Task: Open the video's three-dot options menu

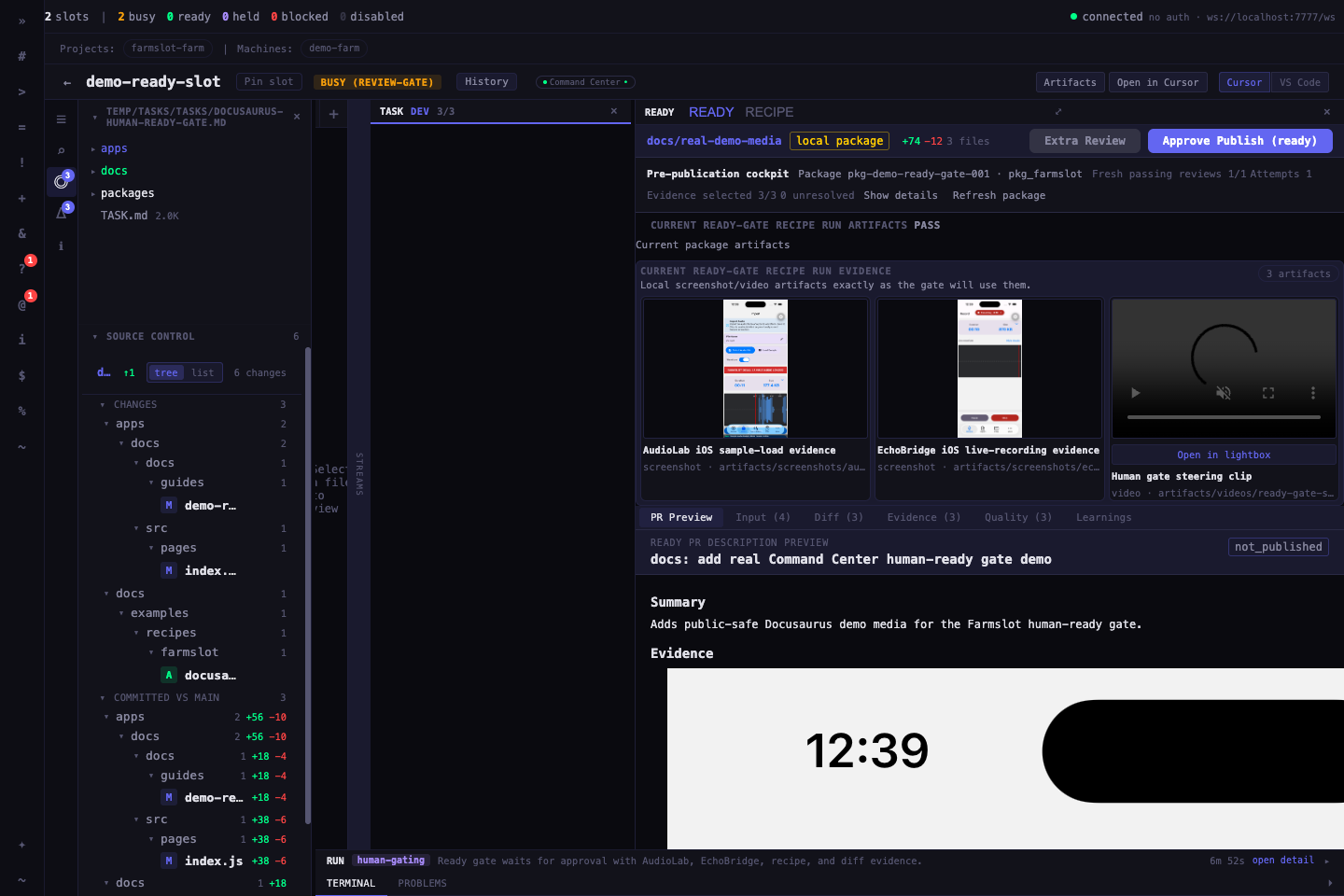Action: coord(1312,393)
